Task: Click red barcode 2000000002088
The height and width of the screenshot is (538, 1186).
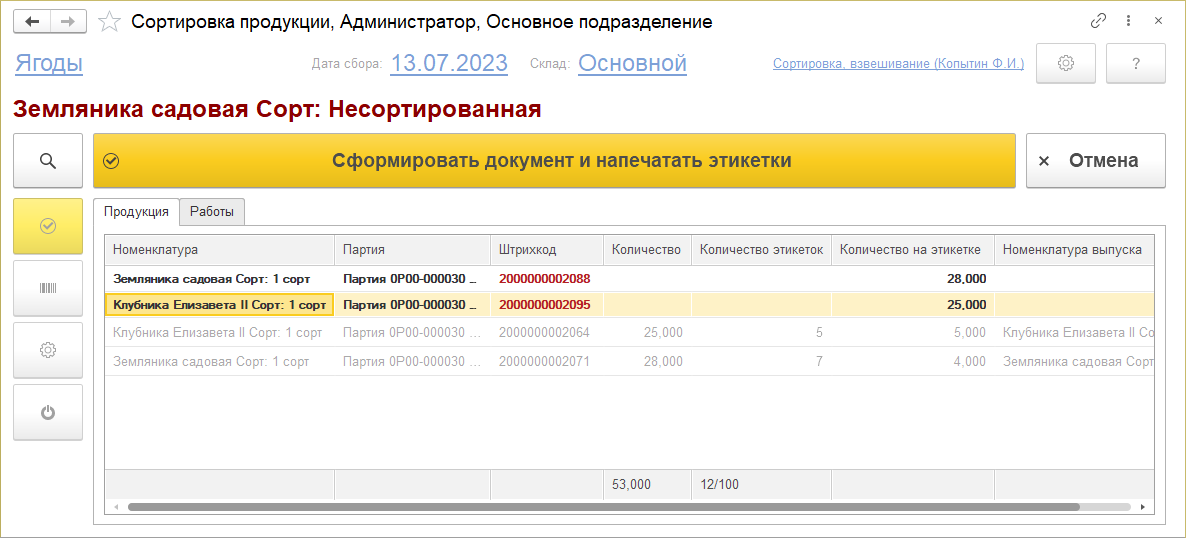Action: point(545,278)
